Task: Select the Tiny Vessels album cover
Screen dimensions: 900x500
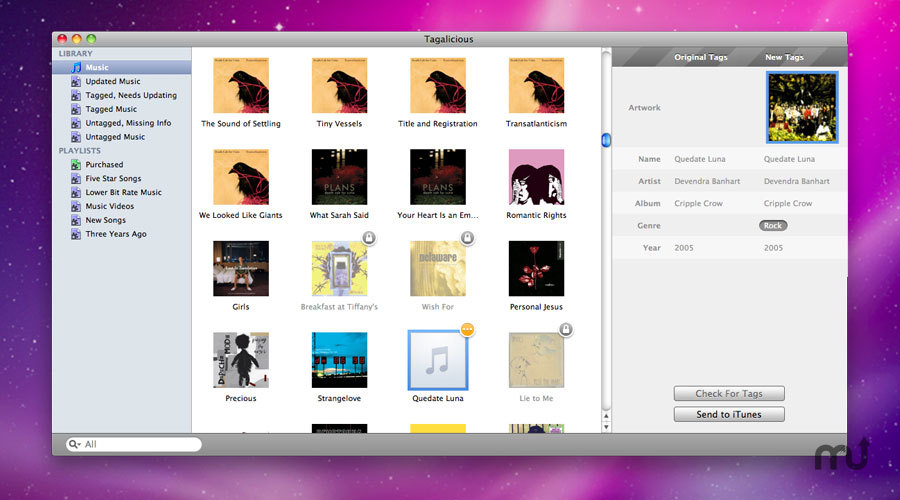Action: coord(339,86)
